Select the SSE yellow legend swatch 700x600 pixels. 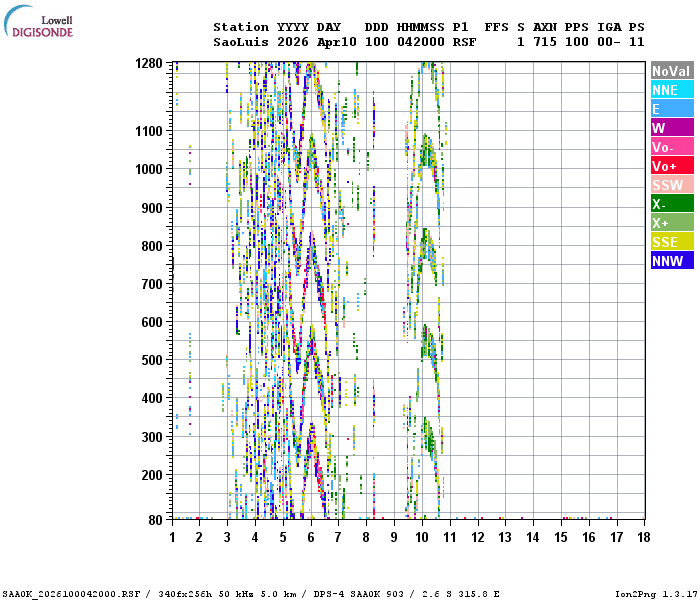671,242
